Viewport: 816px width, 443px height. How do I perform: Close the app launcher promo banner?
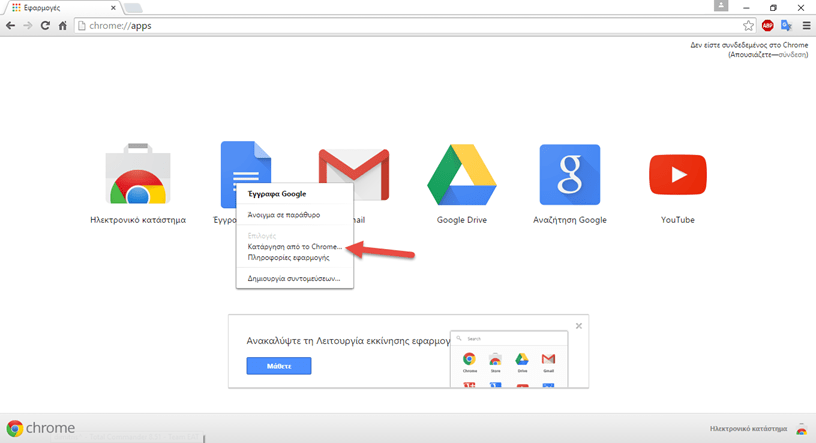579,326
